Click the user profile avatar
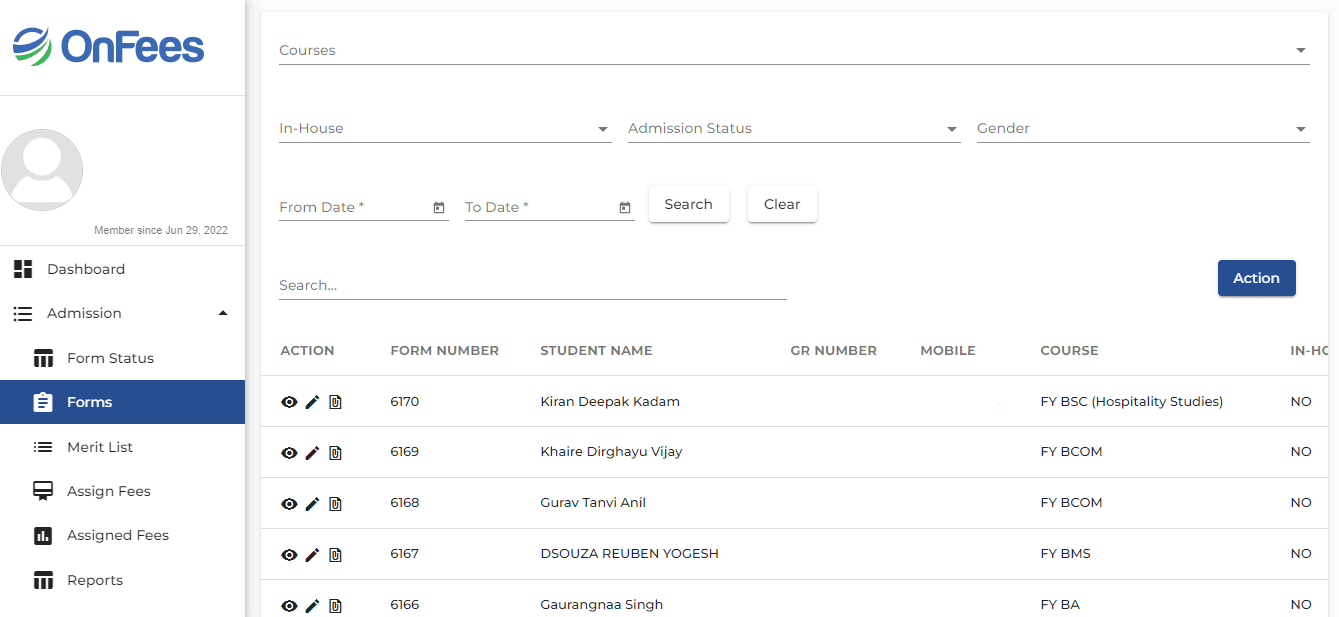Image resolution: width=1339 pixels, height=617 pixels. (x=42, y=170)
